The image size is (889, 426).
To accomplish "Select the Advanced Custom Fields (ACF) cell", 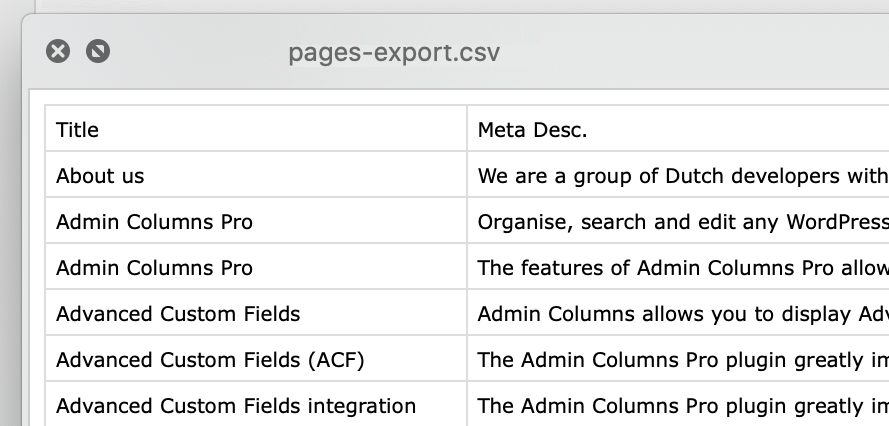I will point(255,360).
